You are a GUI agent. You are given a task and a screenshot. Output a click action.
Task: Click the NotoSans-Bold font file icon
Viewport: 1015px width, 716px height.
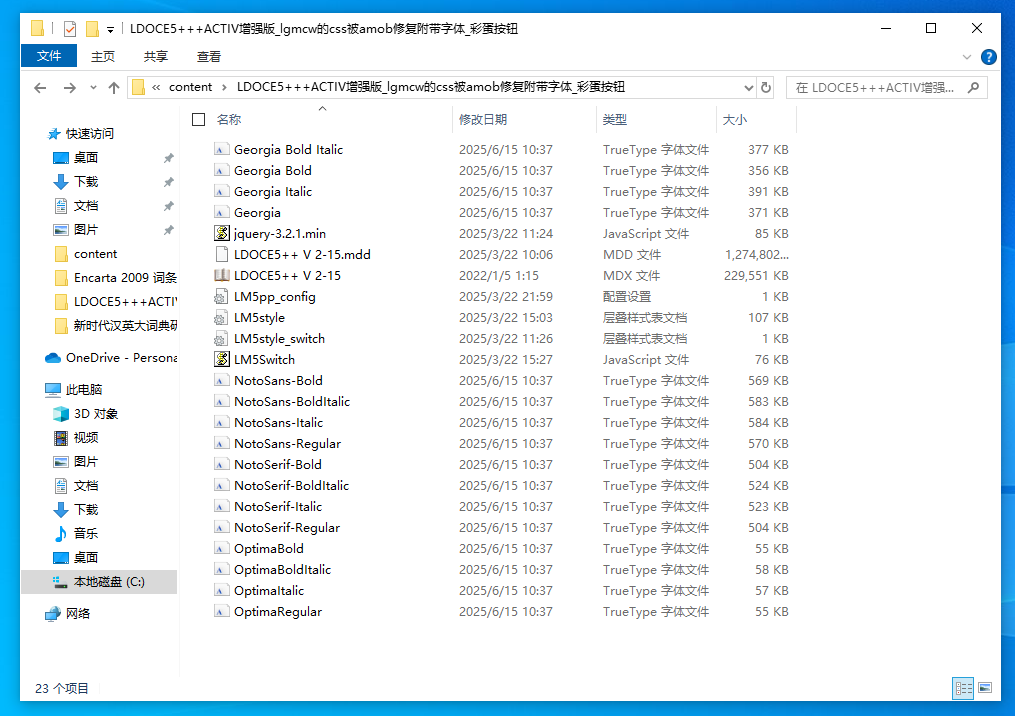[221, 381]
